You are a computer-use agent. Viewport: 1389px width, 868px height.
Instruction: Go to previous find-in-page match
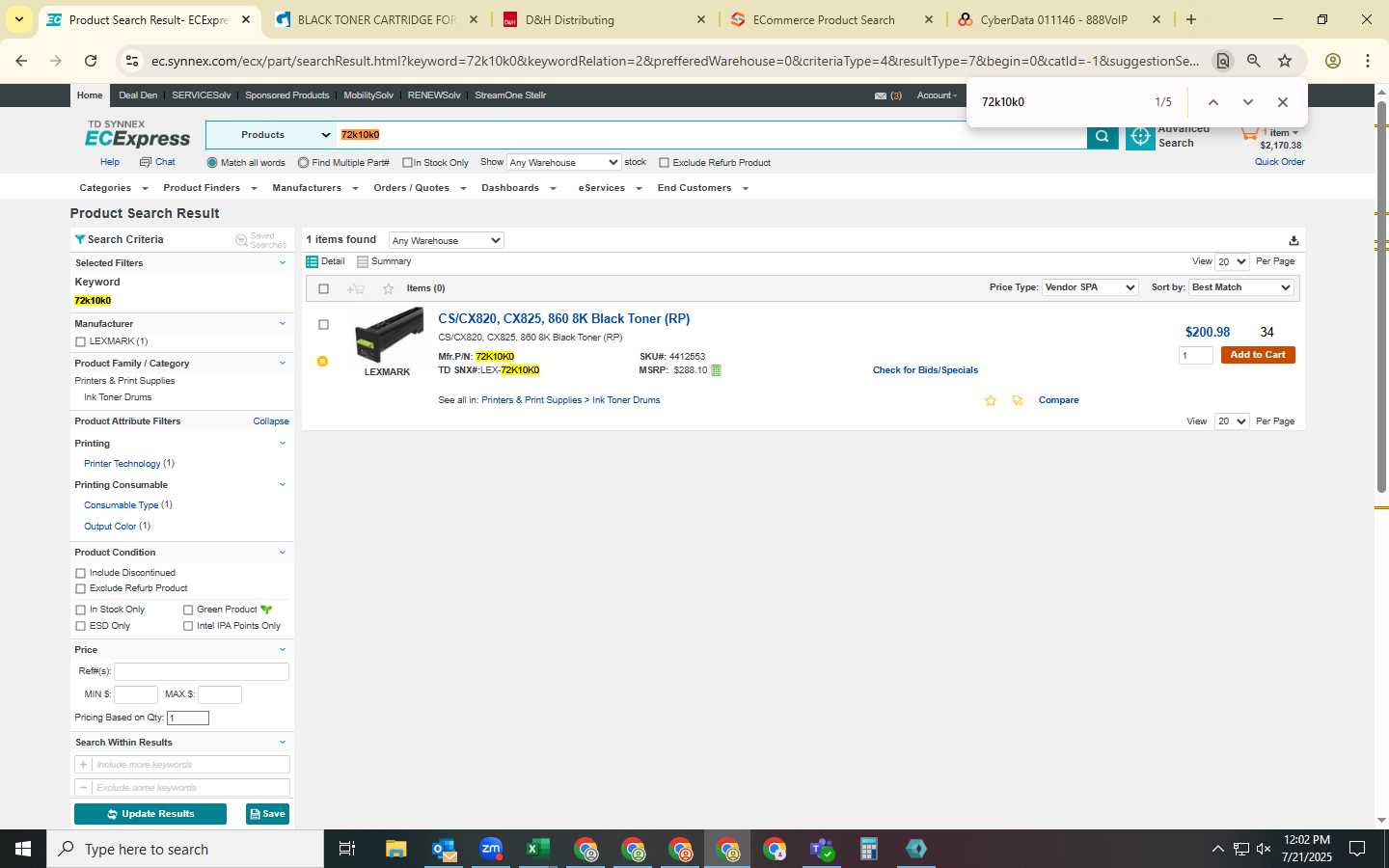pyautogui.click(x=1213, y=102)
